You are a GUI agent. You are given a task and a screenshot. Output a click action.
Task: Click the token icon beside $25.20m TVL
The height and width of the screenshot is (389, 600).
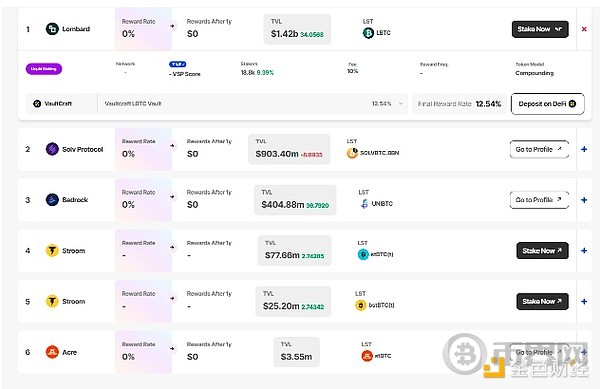point(360,305)
